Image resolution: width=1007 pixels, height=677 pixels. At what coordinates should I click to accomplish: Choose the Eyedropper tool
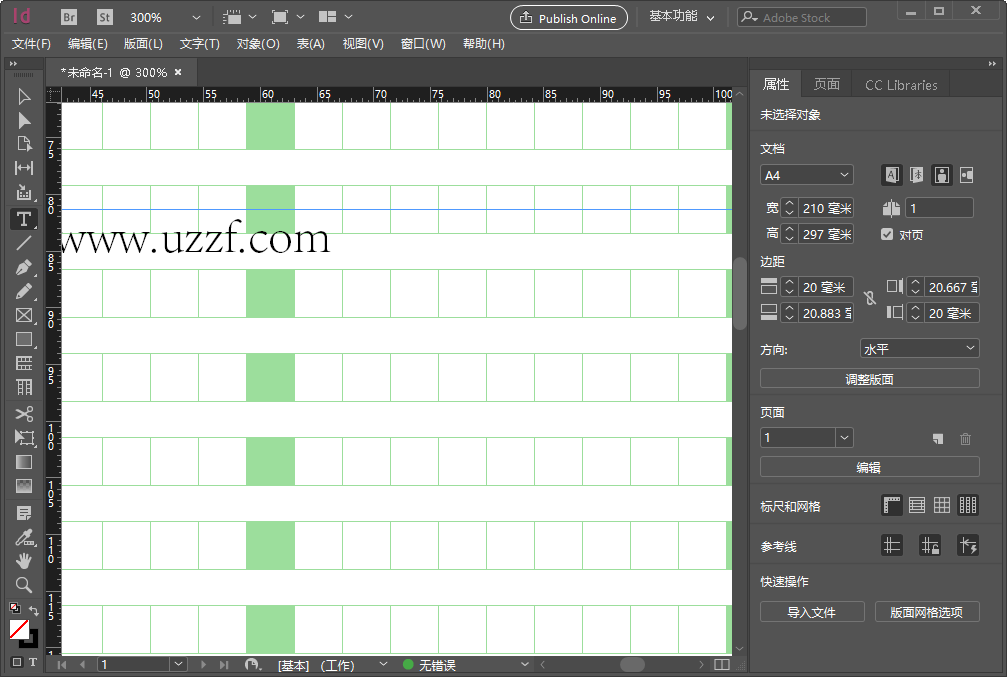(24, 538)
